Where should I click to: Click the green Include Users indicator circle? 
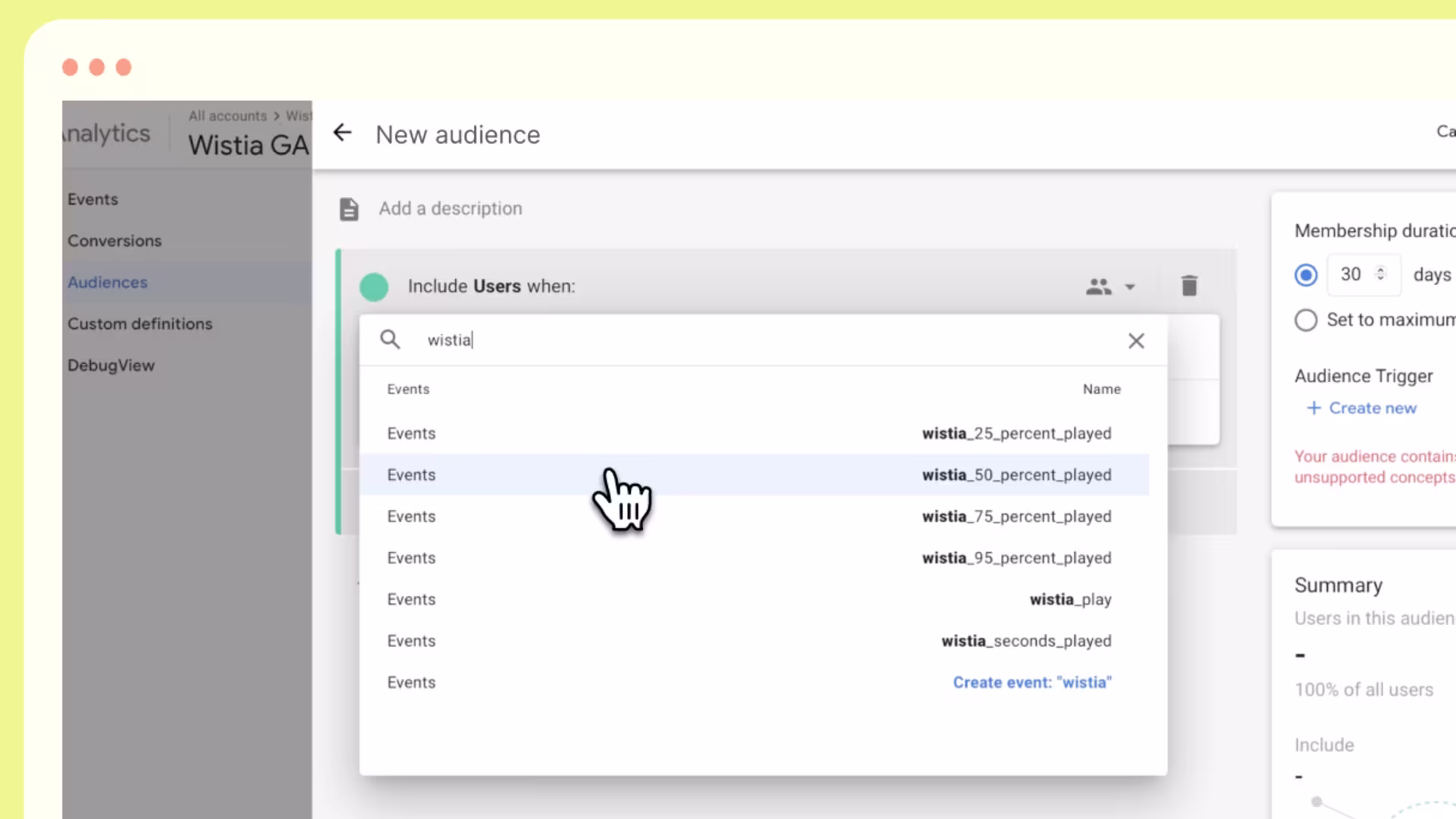(x=374, y=287)
